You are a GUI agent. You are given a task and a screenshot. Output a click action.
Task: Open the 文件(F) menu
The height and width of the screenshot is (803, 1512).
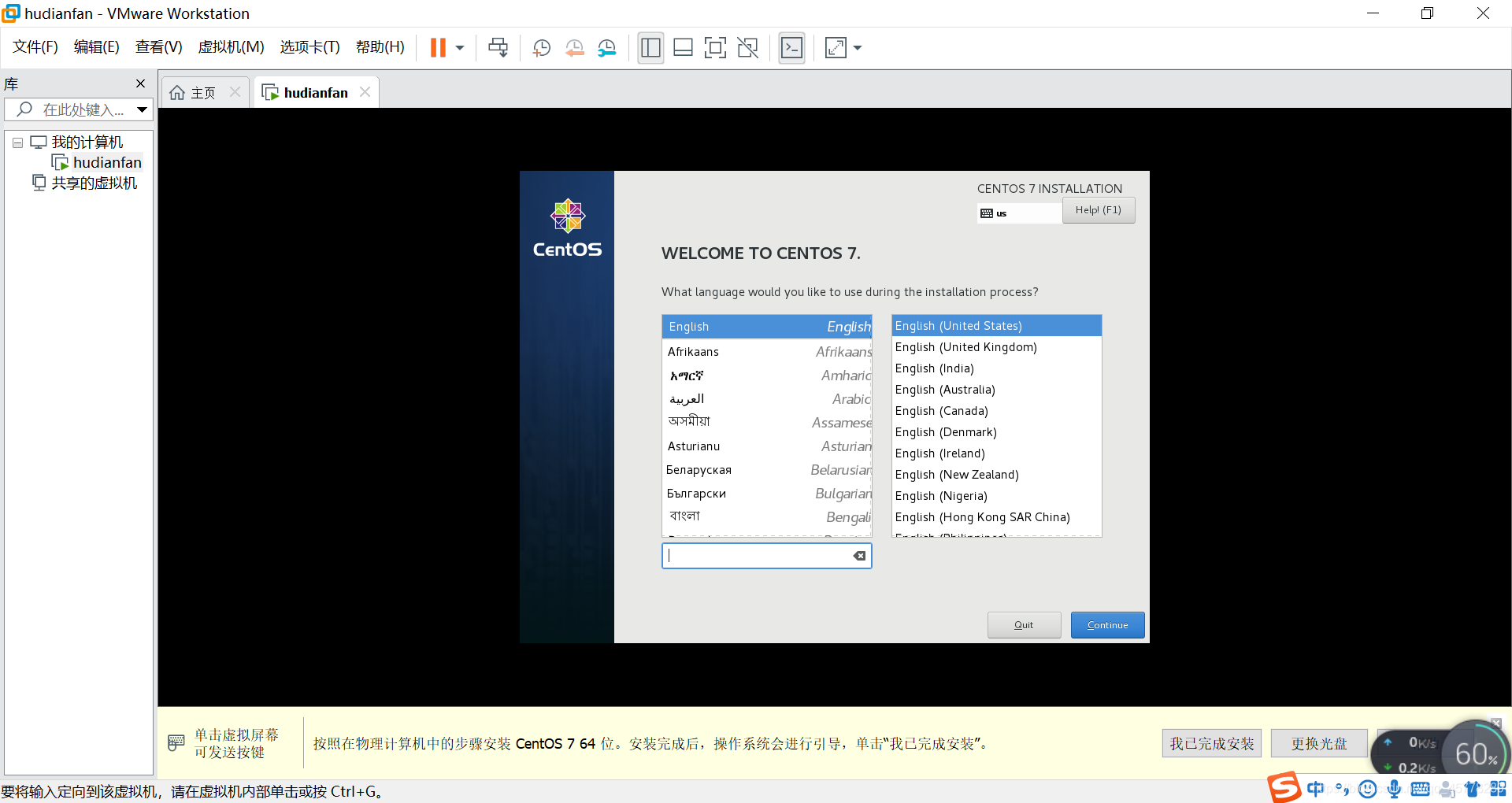(35, 47)
